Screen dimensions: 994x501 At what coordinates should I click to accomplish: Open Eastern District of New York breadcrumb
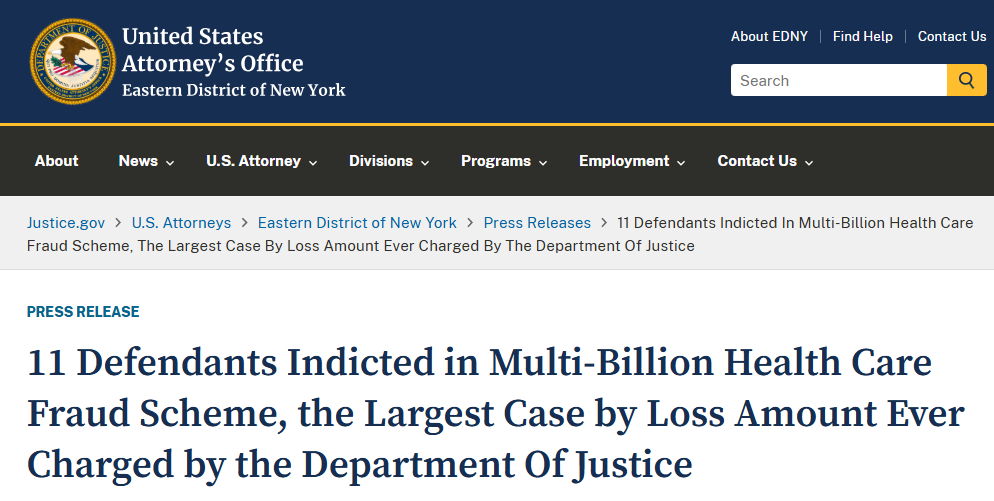(x=357, y=223)
